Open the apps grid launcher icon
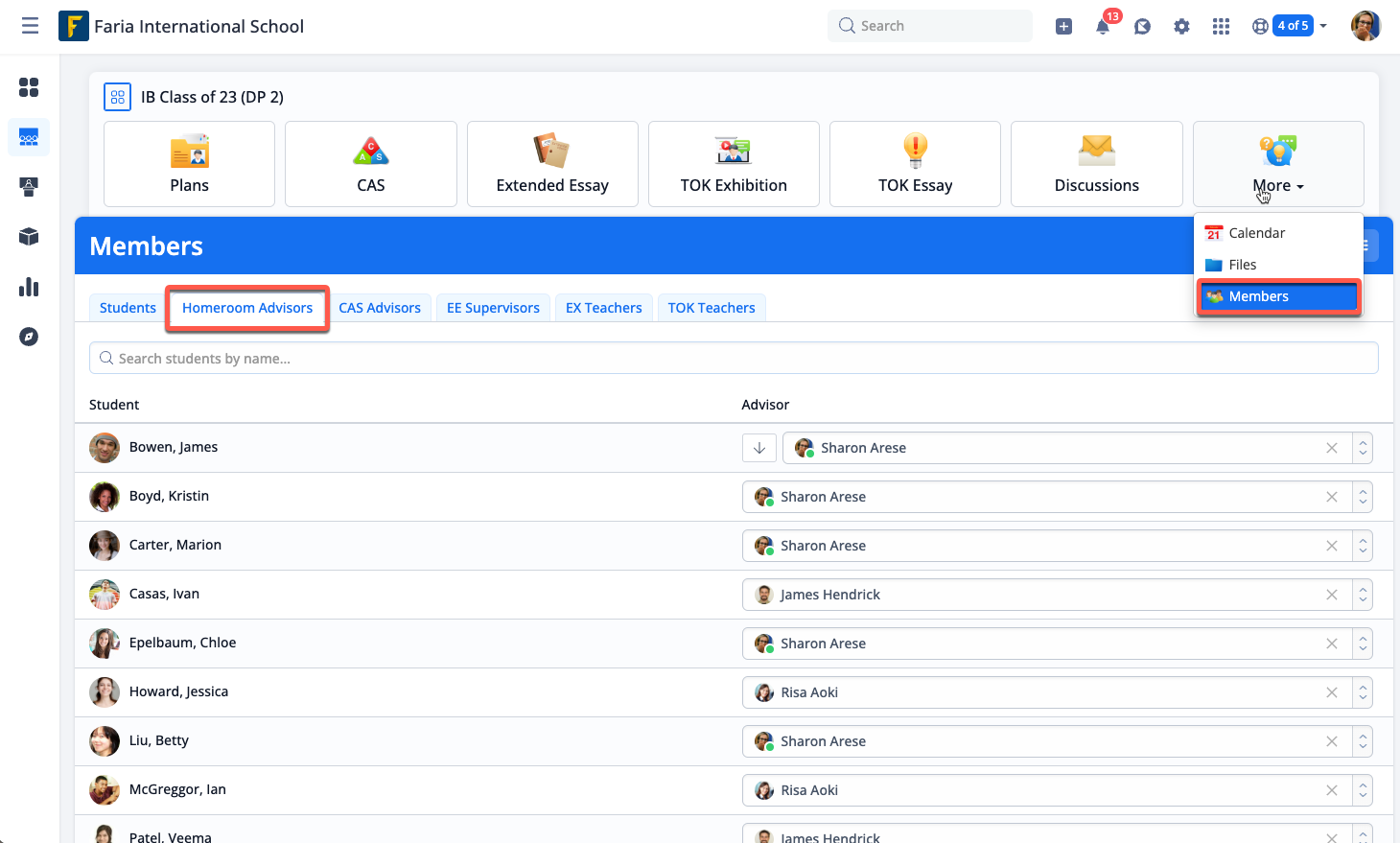Image resolution: width=1400 pixels, height=843 pixels. point(1221,27)
